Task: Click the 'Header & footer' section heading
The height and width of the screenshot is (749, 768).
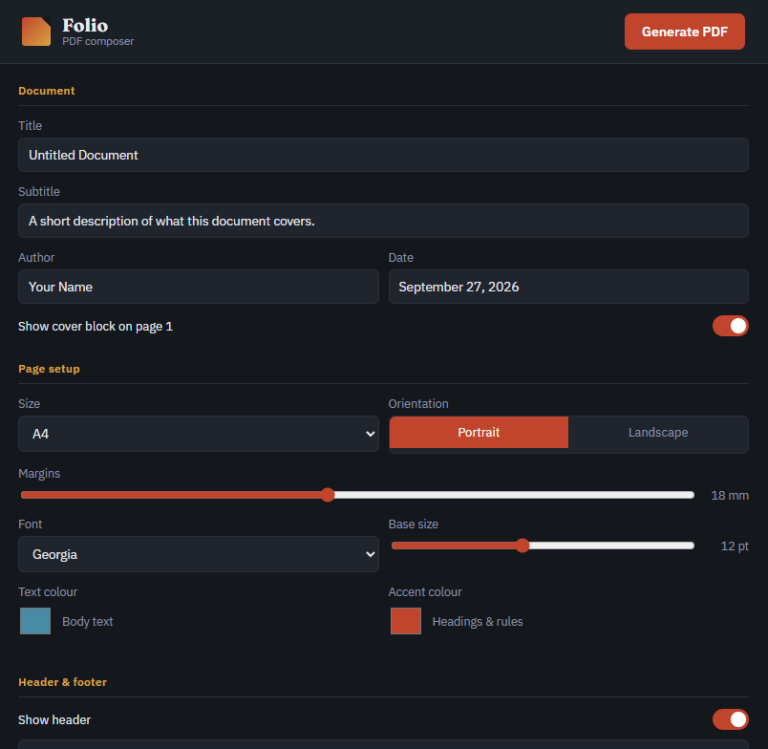Action: (62, 682)
